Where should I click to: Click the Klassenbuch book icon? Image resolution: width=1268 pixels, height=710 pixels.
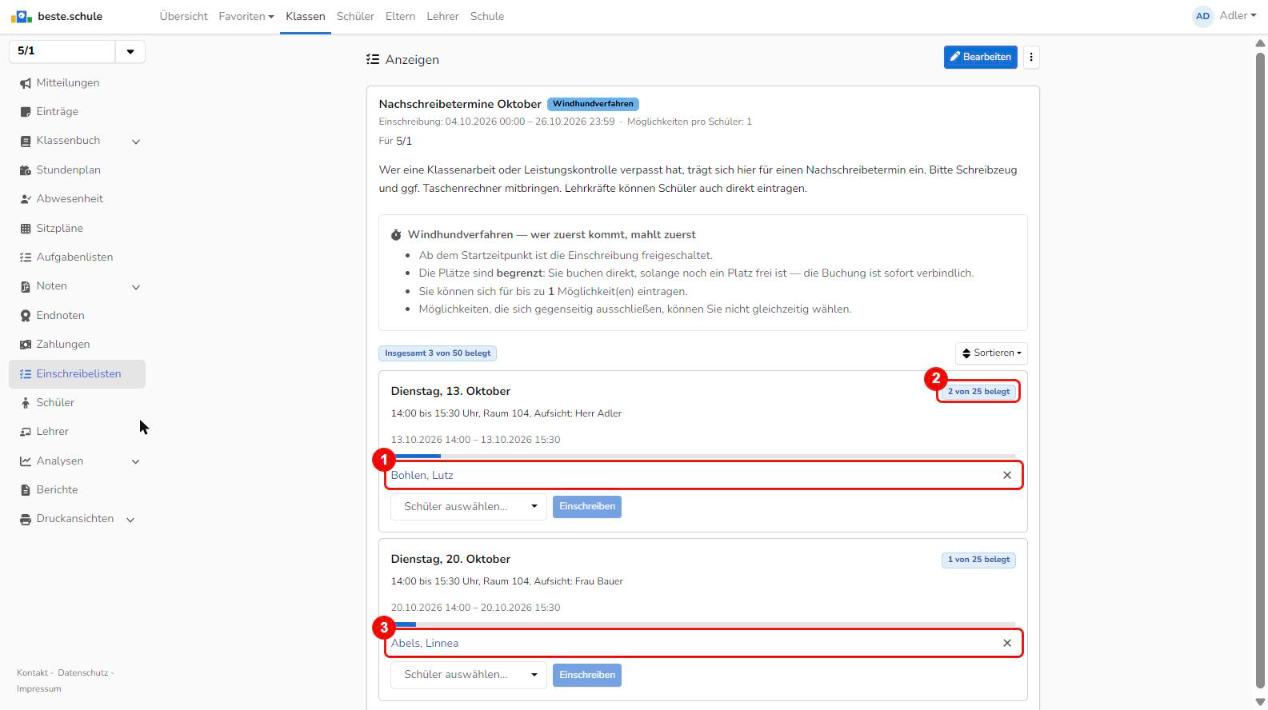pos(24,140)
